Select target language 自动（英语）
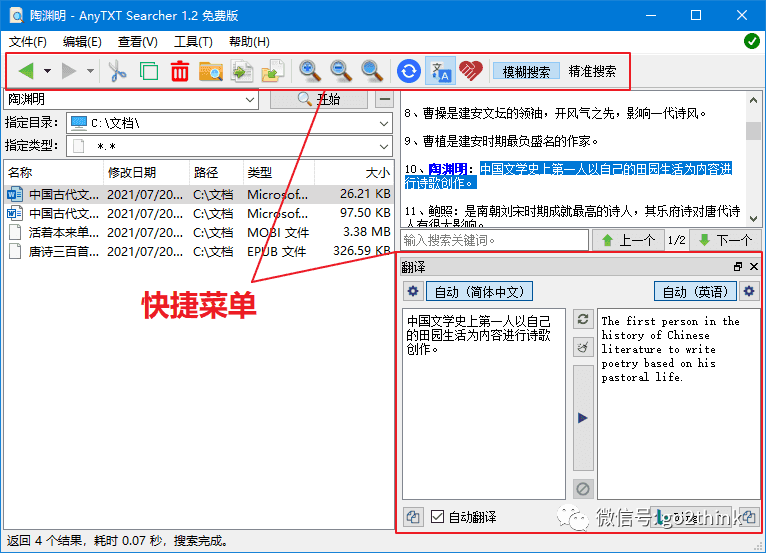 [x=696, y=292]
